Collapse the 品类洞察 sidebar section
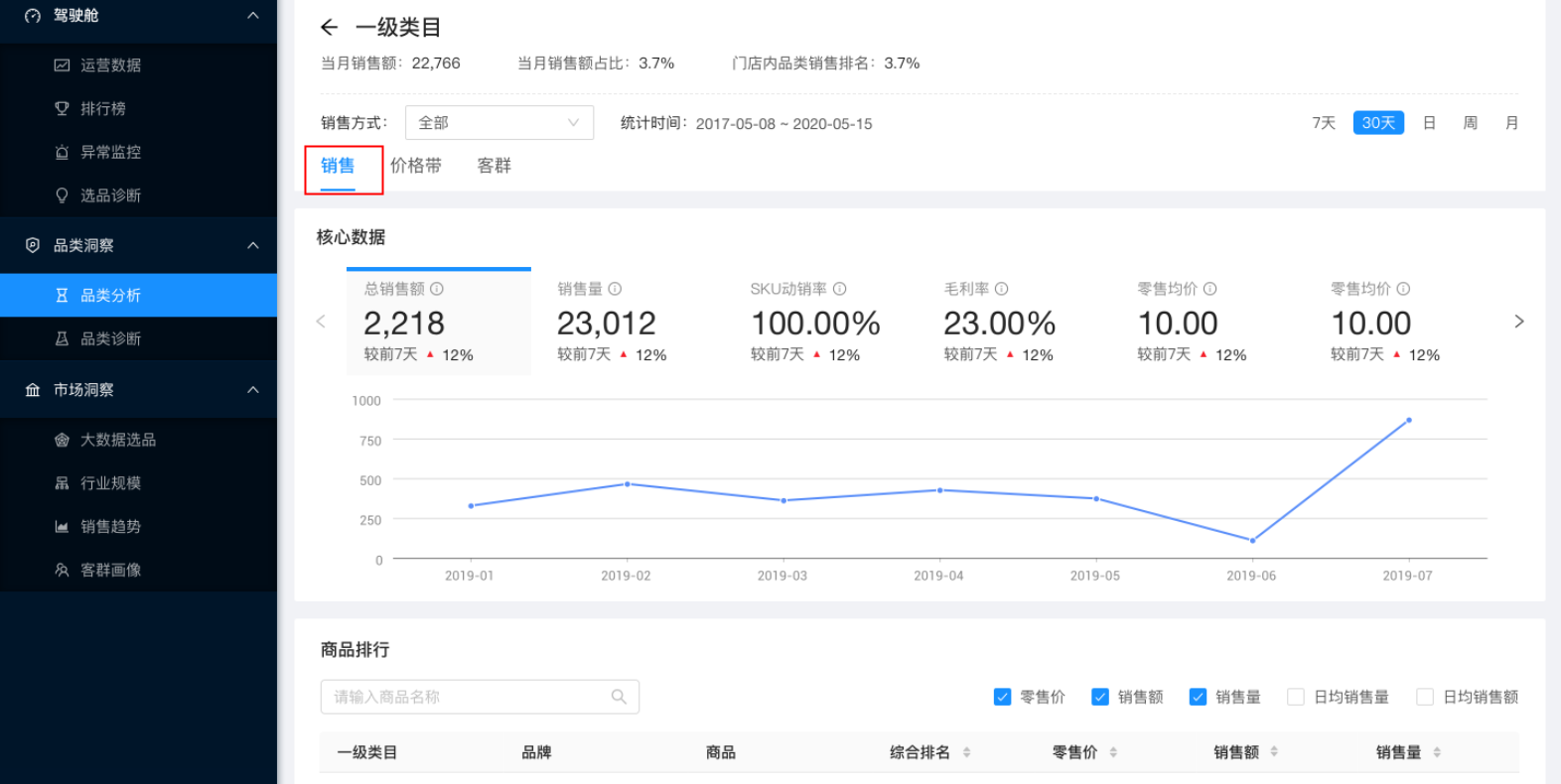 (x=253, y=245)
